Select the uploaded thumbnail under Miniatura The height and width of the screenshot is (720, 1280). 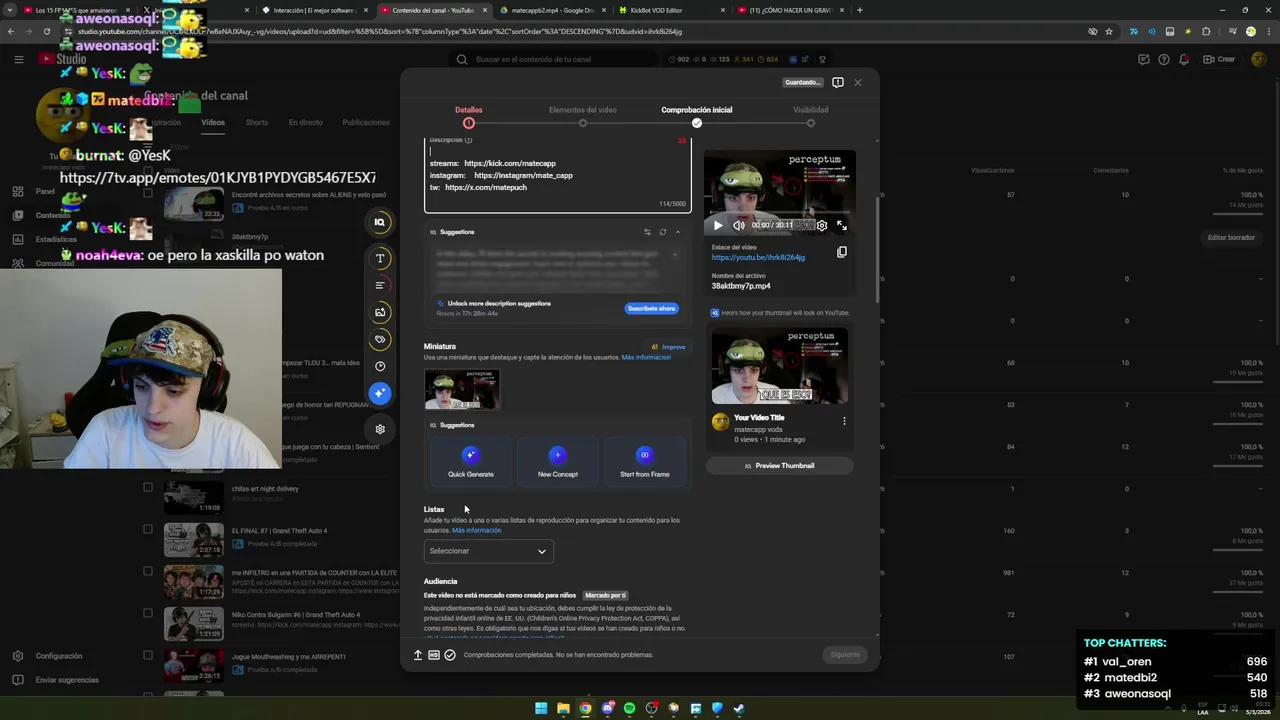coord(461,389)
